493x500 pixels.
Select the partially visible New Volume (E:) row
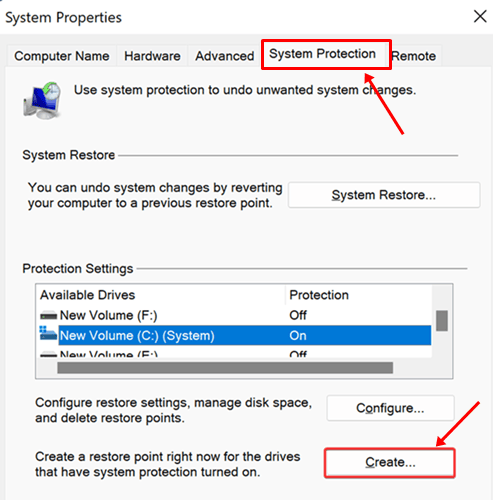coord(235,353)
